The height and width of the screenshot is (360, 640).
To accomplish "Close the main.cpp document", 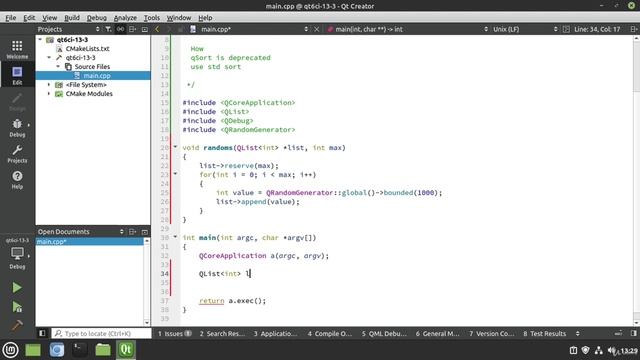I will pos(316,29).
